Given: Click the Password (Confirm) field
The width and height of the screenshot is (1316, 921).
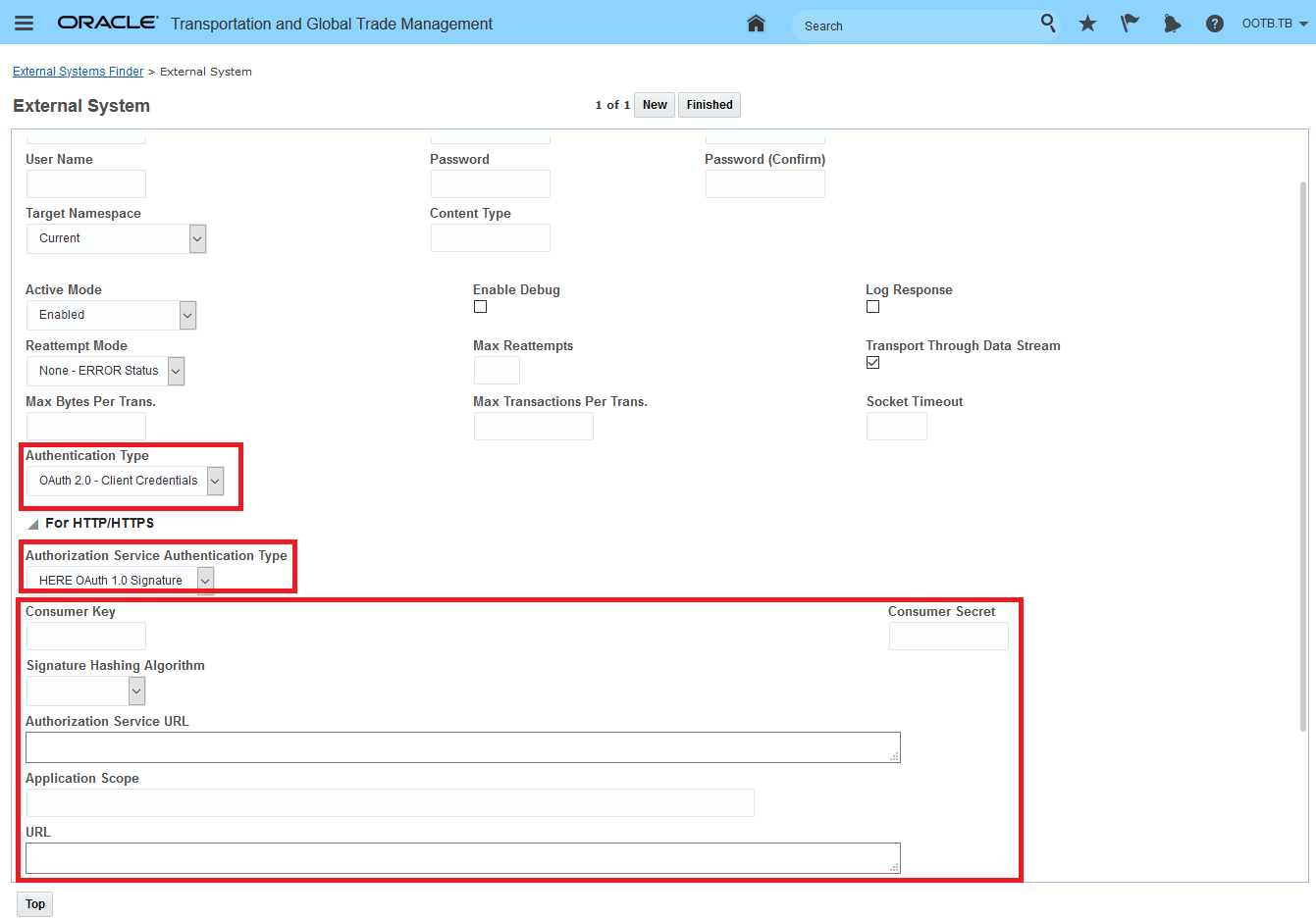Looking at the screenshot, I should coord(765,184).
